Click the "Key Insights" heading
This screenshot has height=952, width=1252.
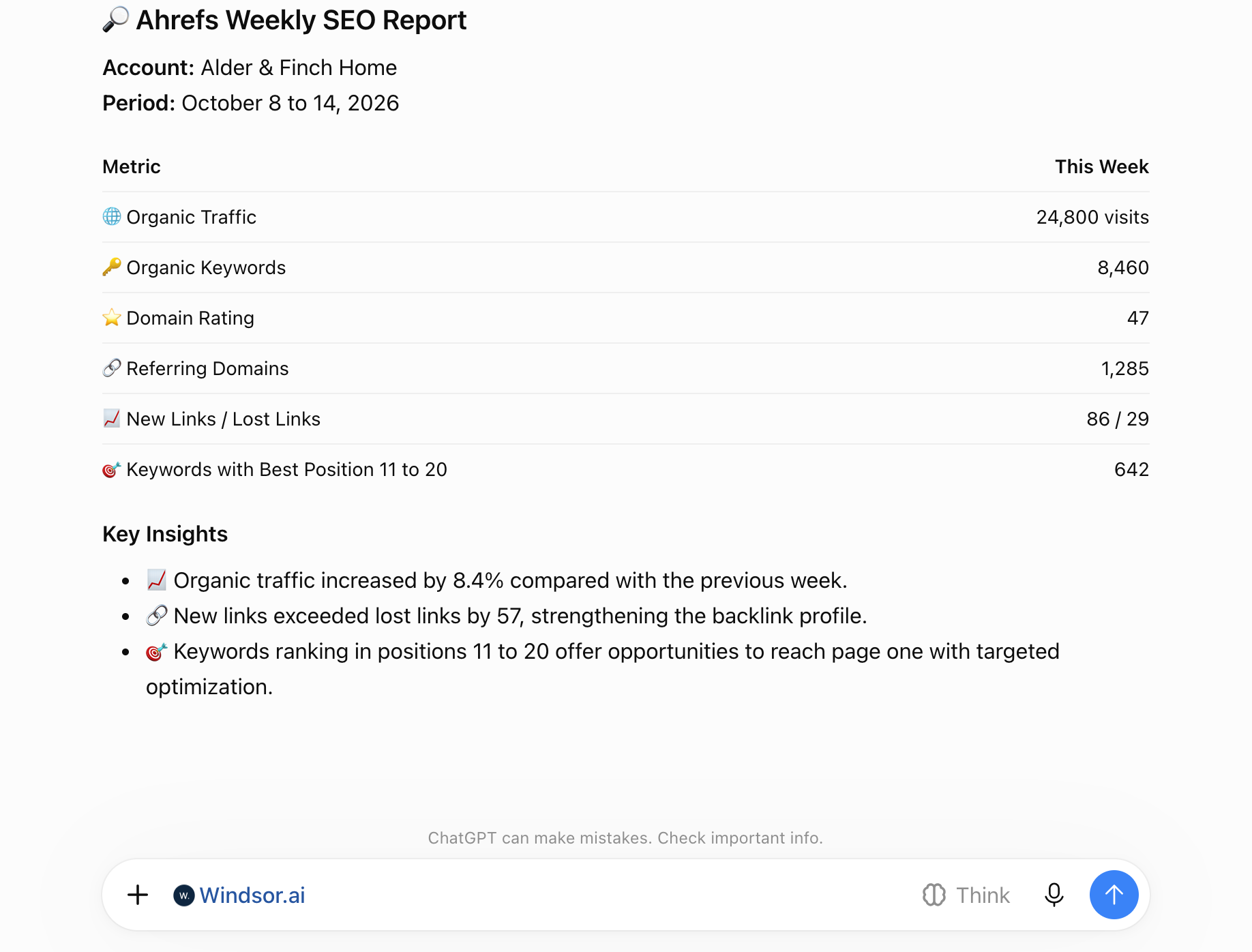point(165,534)
